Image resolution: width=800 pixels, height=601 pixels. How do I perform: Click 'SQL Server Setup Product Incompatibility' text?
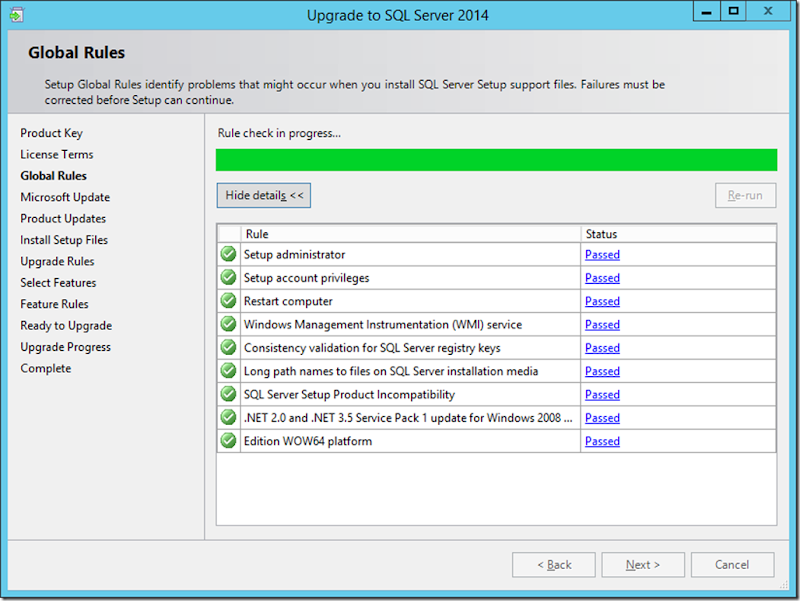(x=349, y=395)
